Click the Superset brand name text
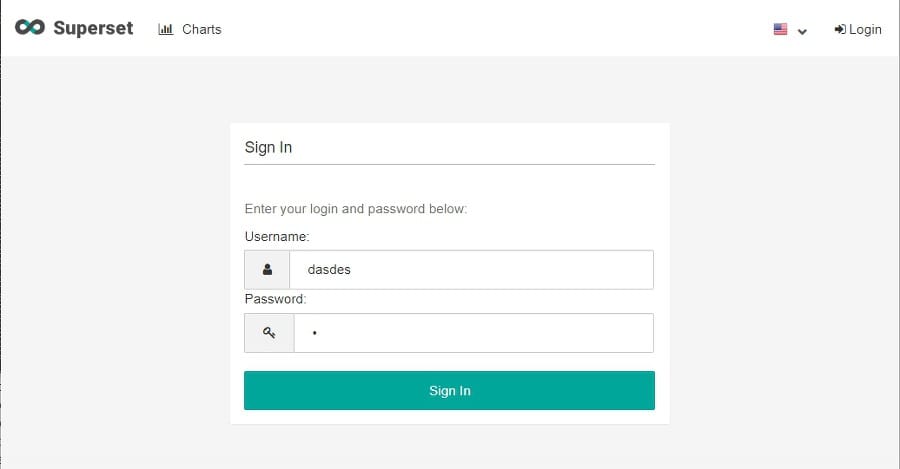The image size is (900, 469). pyautogui.click(x=93, y=28)
